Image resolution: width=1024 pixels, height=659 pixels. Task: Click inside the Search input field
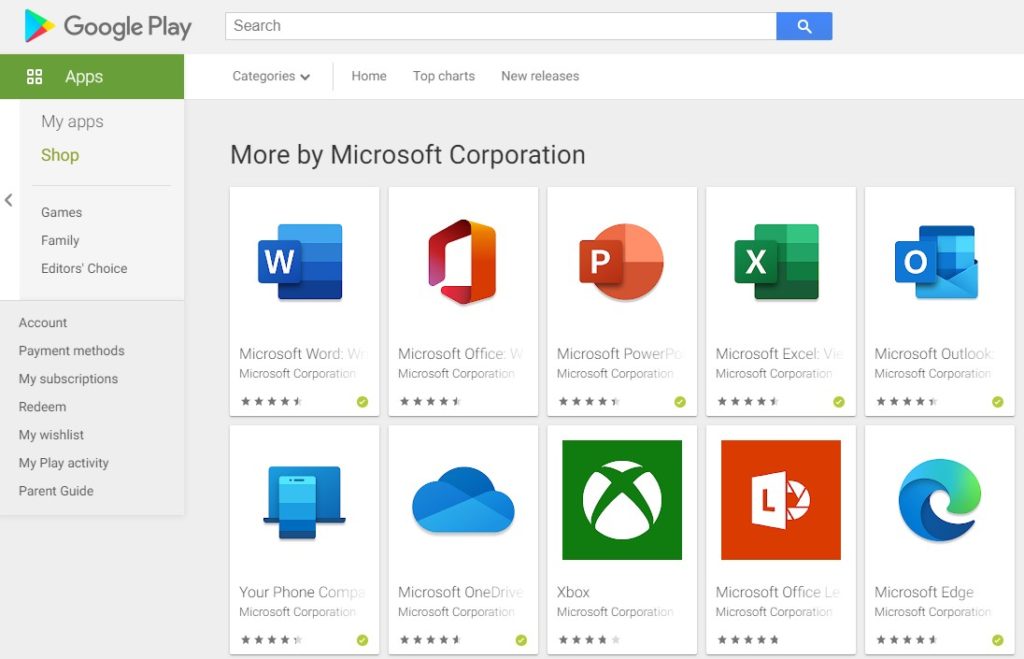click(x=500, y=26)
